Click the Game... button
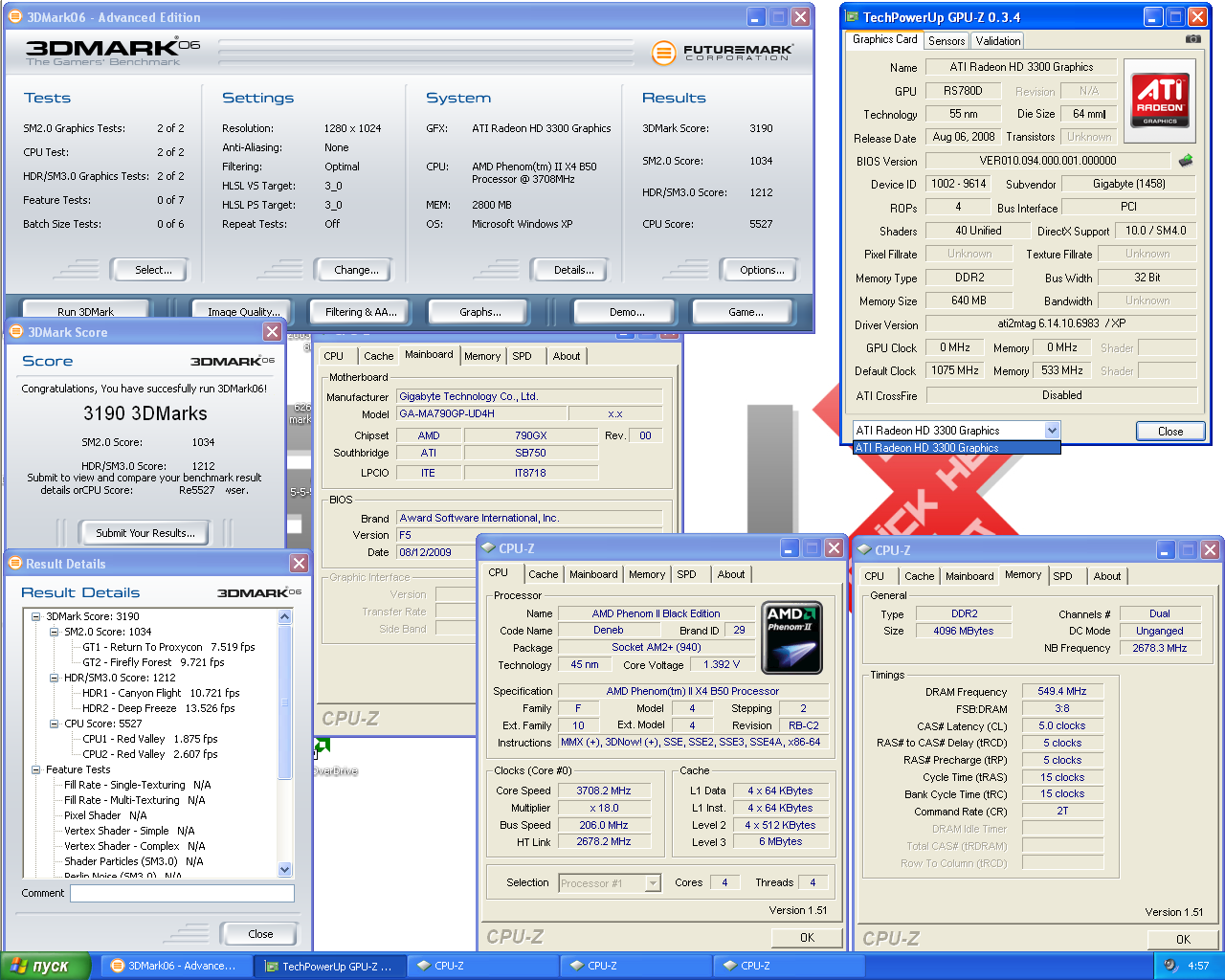This screenshot has height=980, width=1225. pos(746,311)
